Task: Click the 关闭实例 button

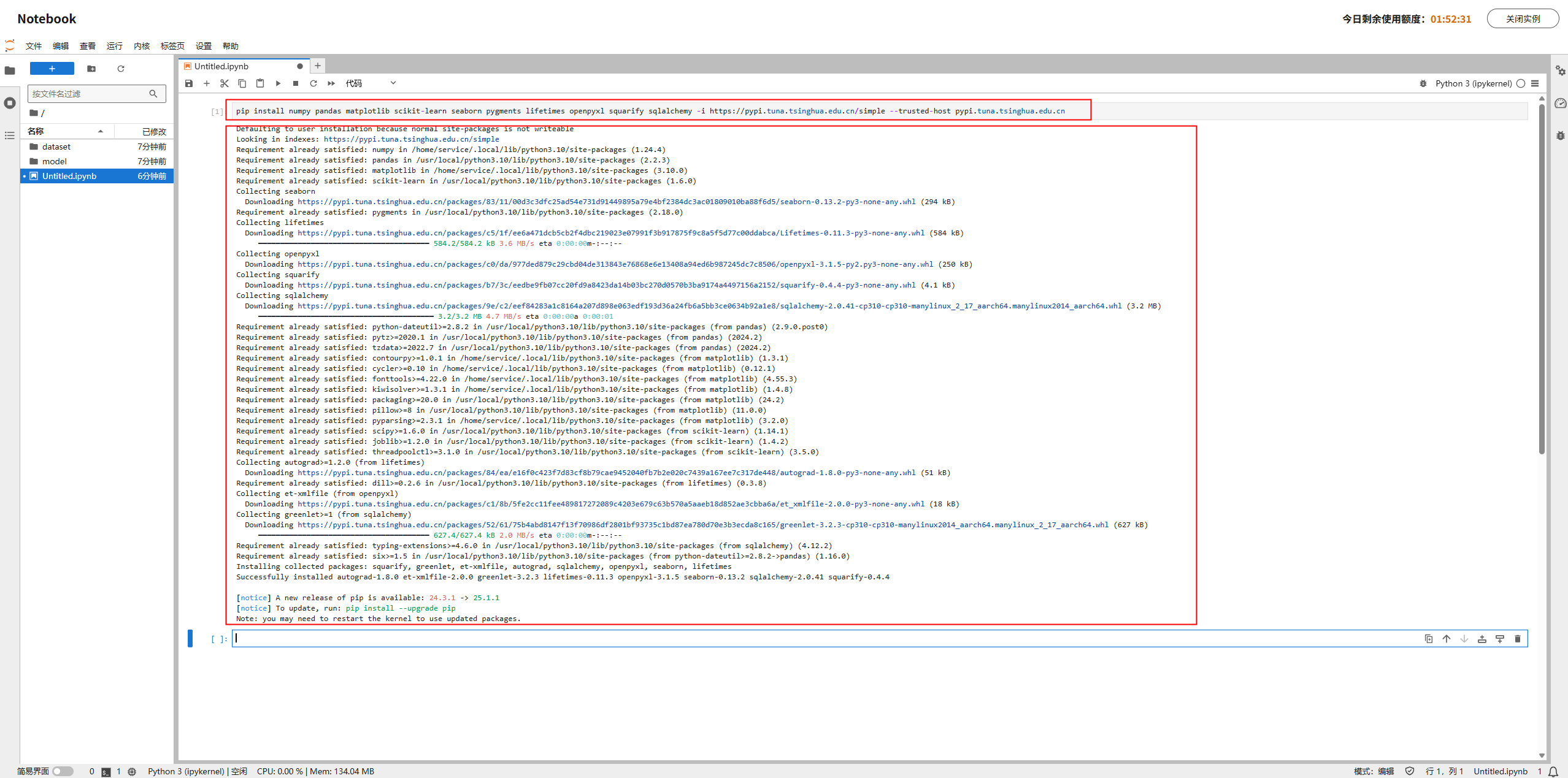Action: click(1522, 19)
